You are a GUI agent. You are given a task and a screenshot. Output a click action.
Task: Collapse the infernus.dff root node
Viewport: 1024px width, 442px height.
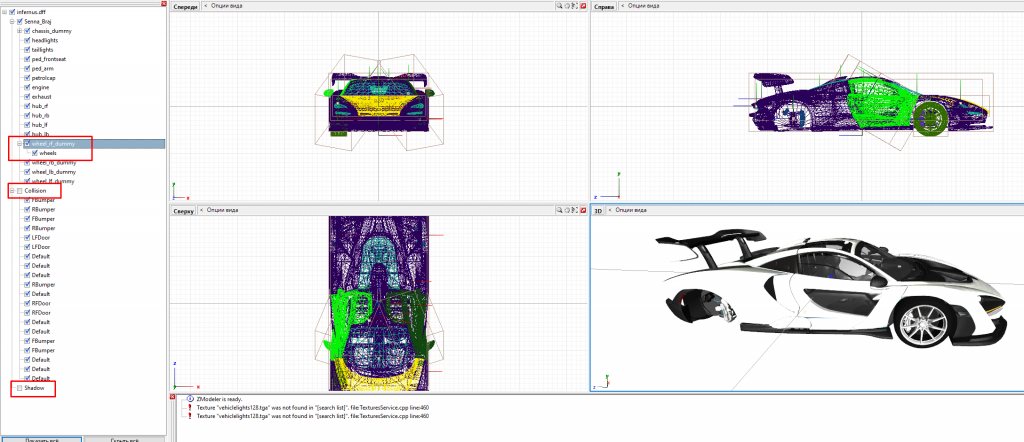[4, 11]
